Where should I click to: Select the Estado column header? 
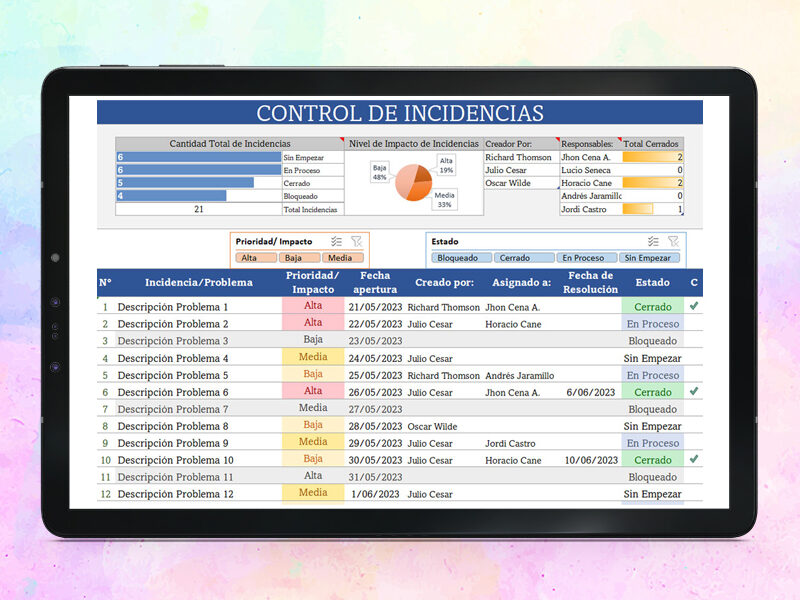pyautogui.click(x=653, y=282)
